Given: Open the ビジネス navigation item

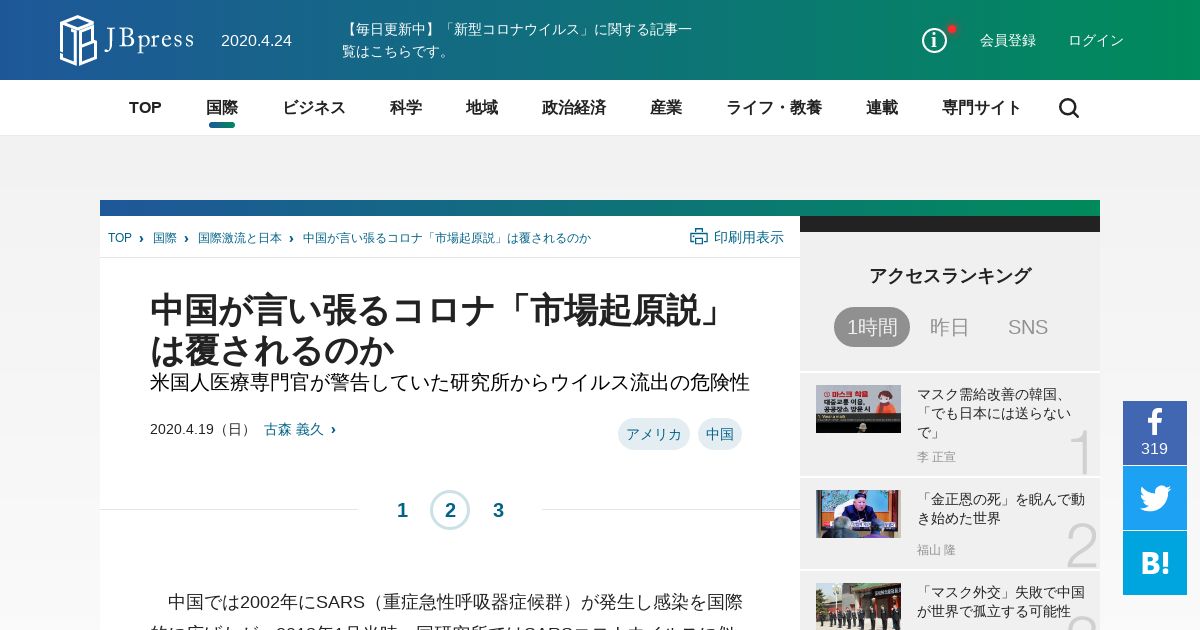Looking at the screenshot, I should point(314,108).
